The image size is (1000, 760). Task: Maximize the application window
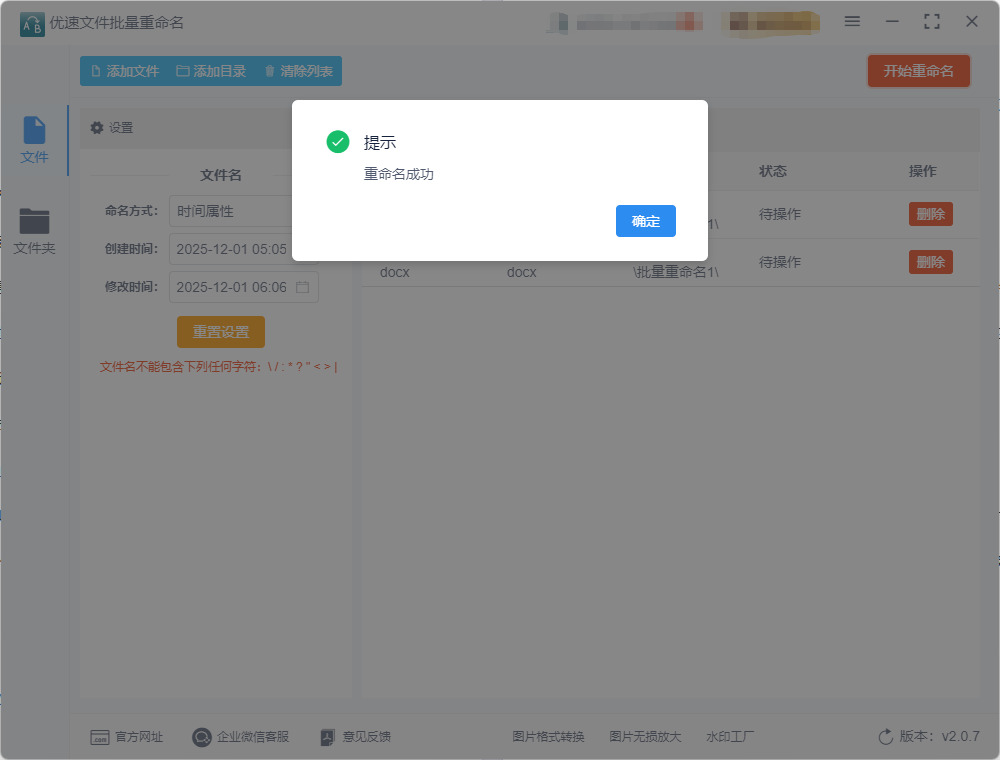pos(932,22)
